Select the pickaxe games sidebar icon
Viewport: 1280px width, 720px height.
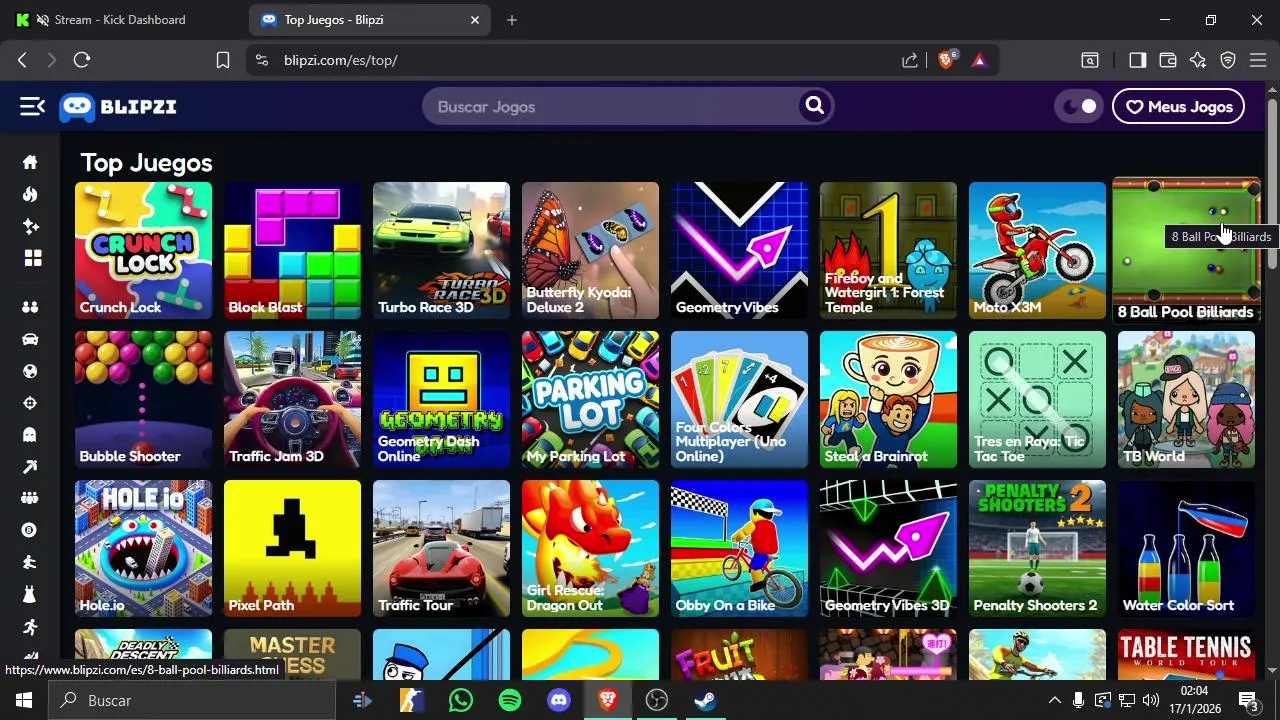tap(30, 467)
